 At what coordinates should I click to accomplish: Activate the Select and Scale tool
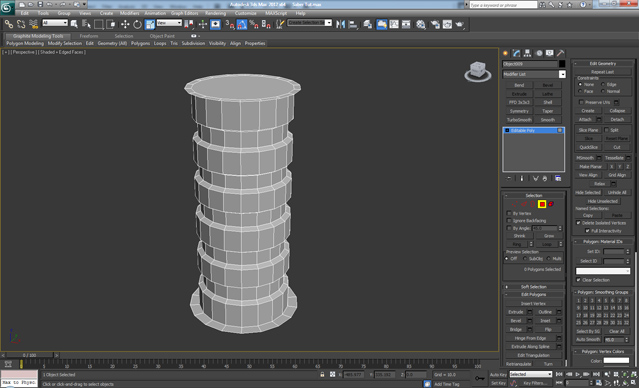click(150, 24)
